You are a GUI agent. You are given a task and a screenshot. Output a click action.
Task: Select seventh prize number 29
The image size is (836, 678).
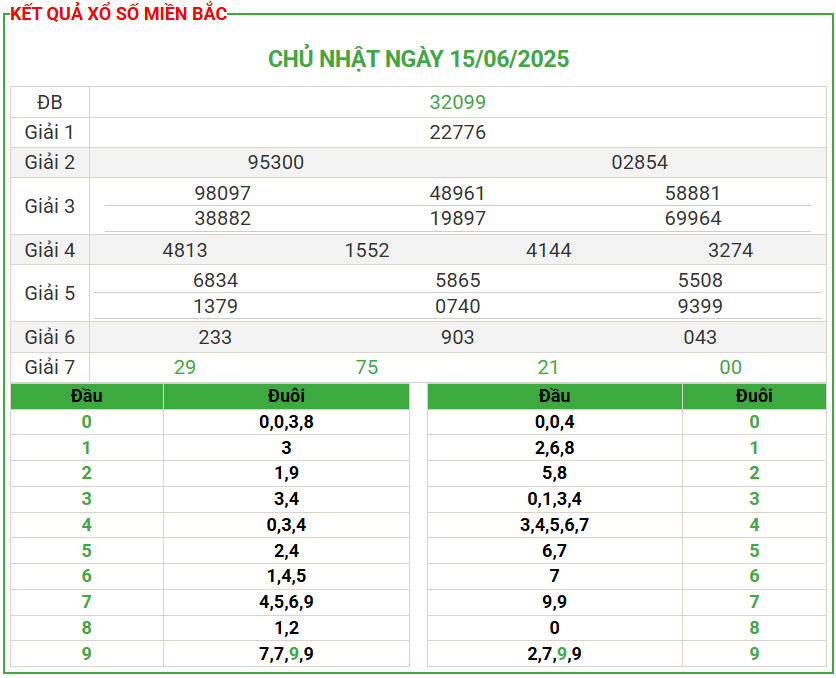(x=184, y=367)
